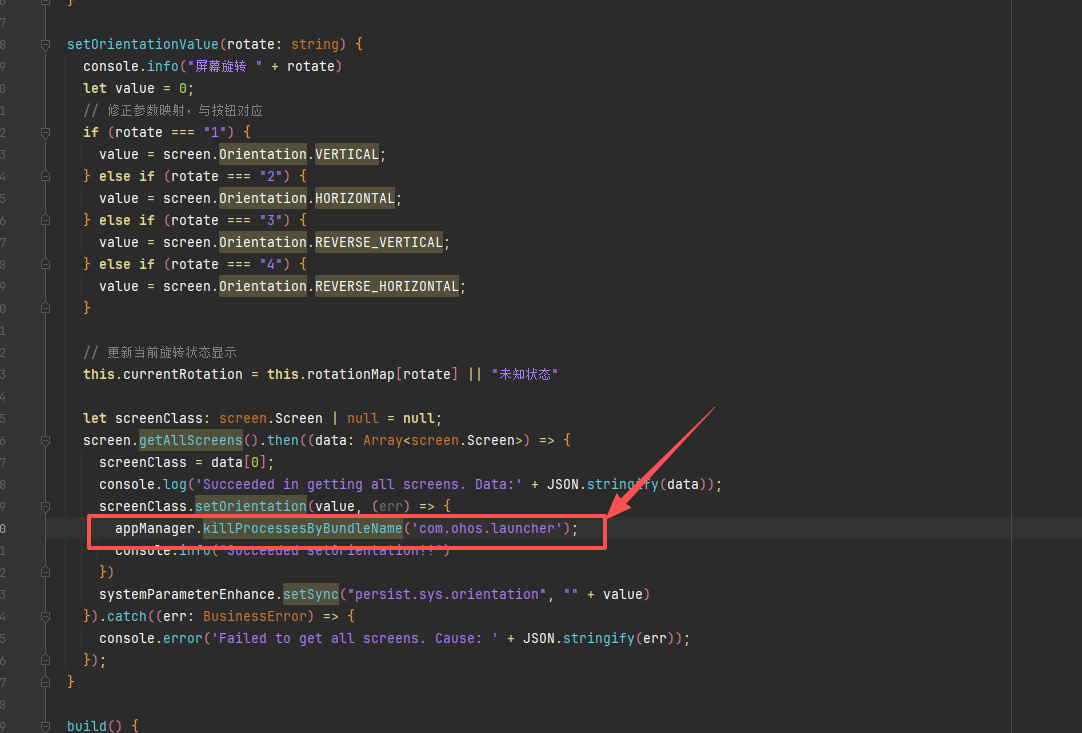Collapse the getAllScreens().then callback fold marker
Viewport: 1082px width, 733px height.
[46, 440]
